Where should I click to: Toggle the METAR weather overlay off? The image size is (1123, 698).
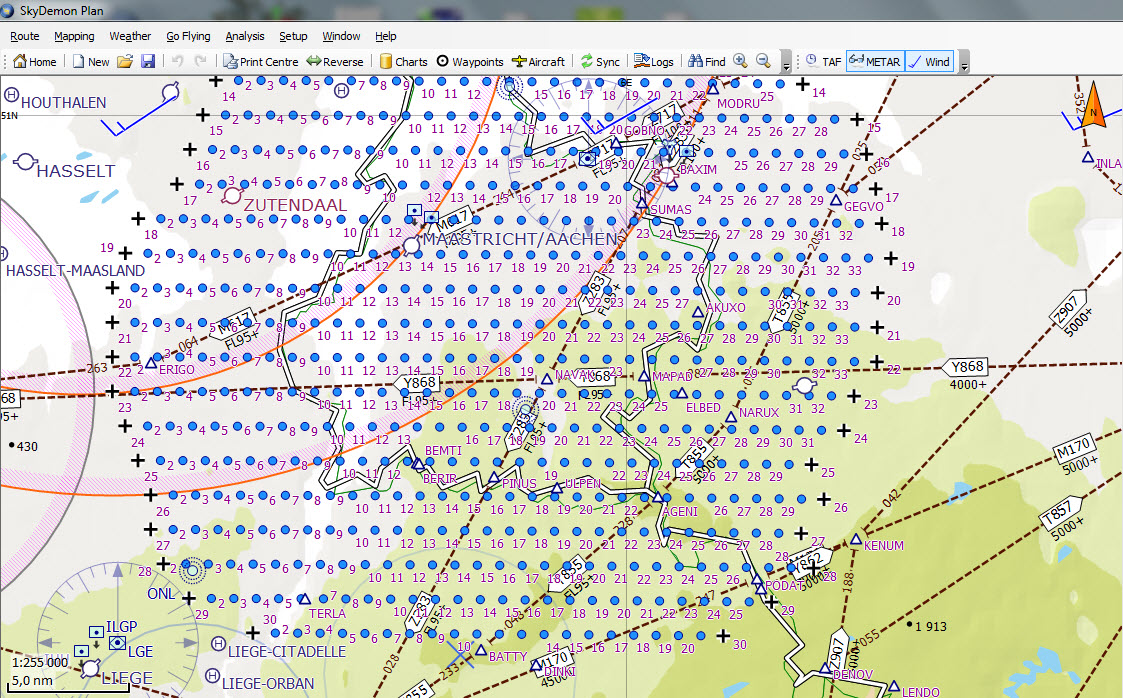874,61
